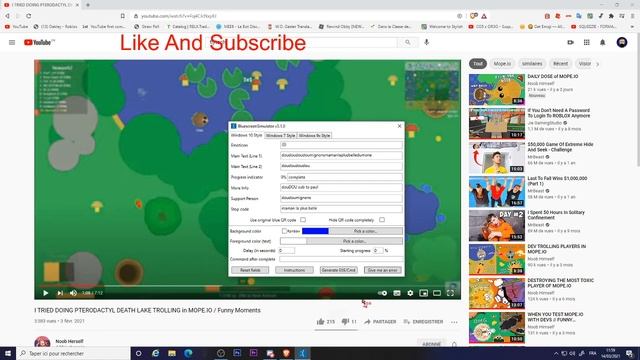640x360 pixels.
Task: Play the video with the play button
Action: [x=46, y=293]
